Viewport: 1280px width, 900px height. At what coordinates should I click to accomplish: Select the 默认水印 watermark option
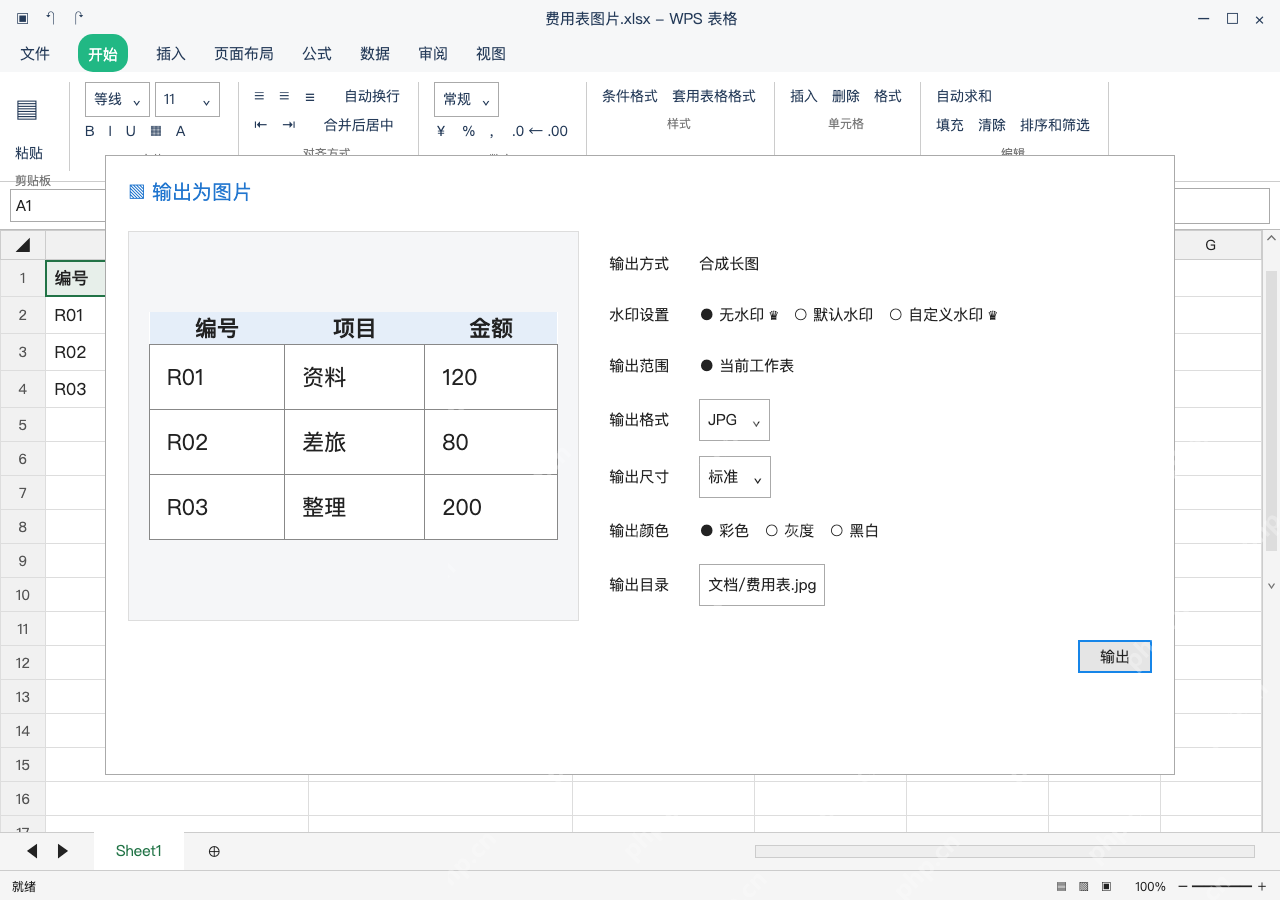[x=834, y=314]
